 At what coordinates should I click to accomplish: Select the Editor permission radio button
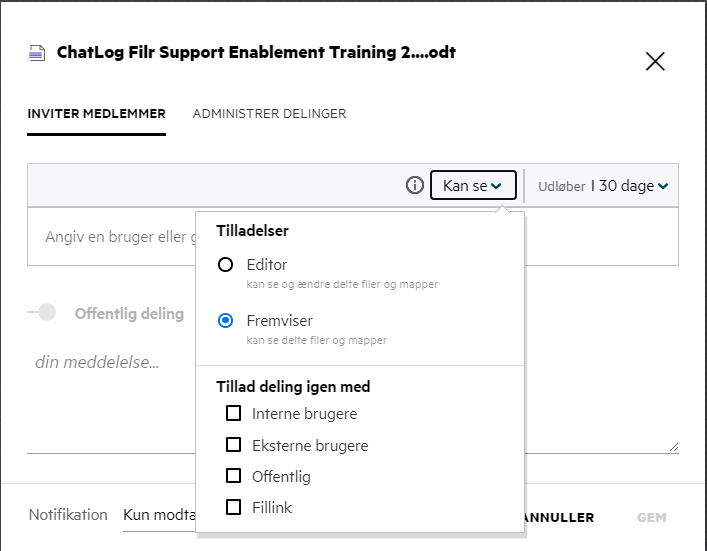click(x=226, y=265)
